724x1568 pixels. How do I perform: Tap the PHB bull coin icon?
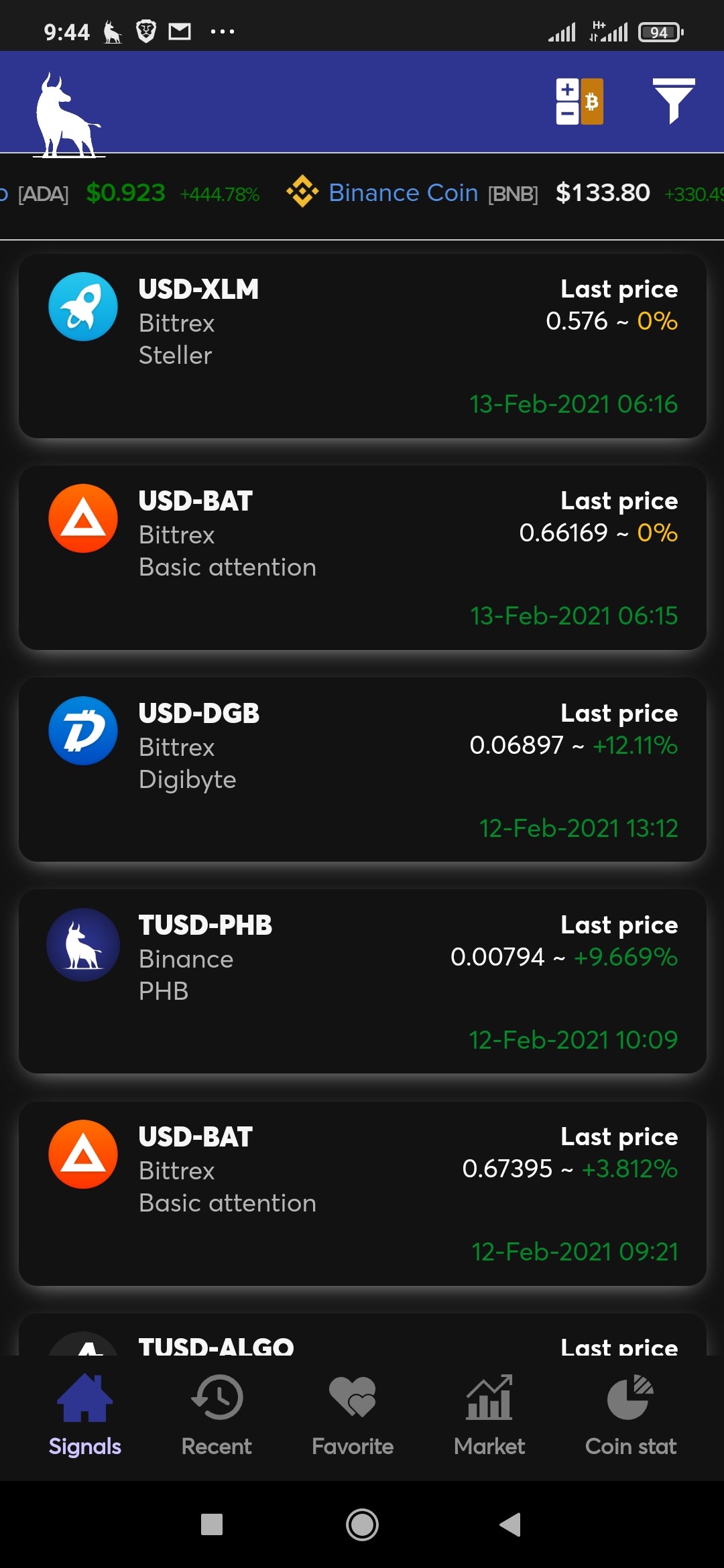(x=83, y=945)
